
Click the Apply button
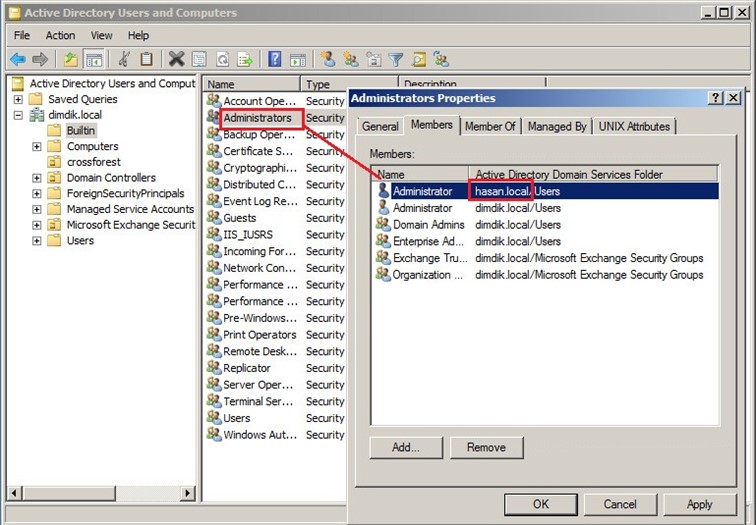point(700,504)
